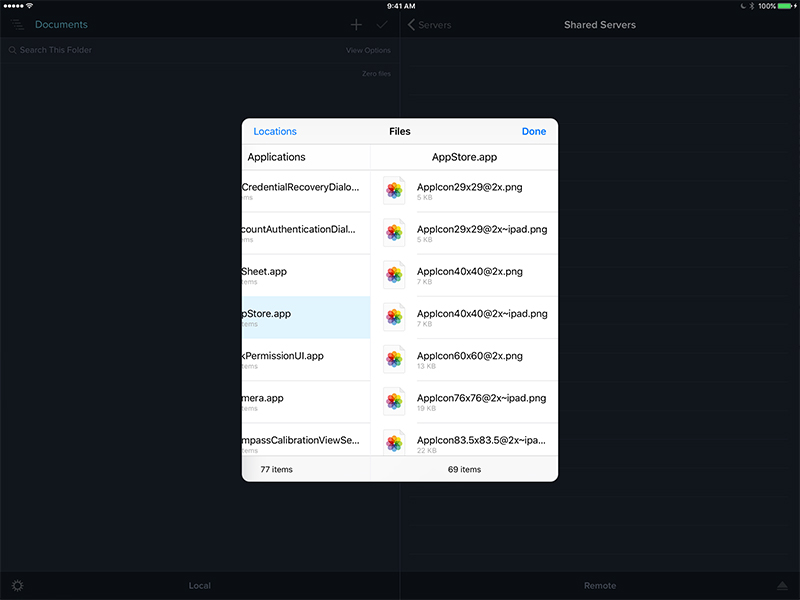Tap the Wi-Fi status icon

pyautogui.click(x=30, y=6)
